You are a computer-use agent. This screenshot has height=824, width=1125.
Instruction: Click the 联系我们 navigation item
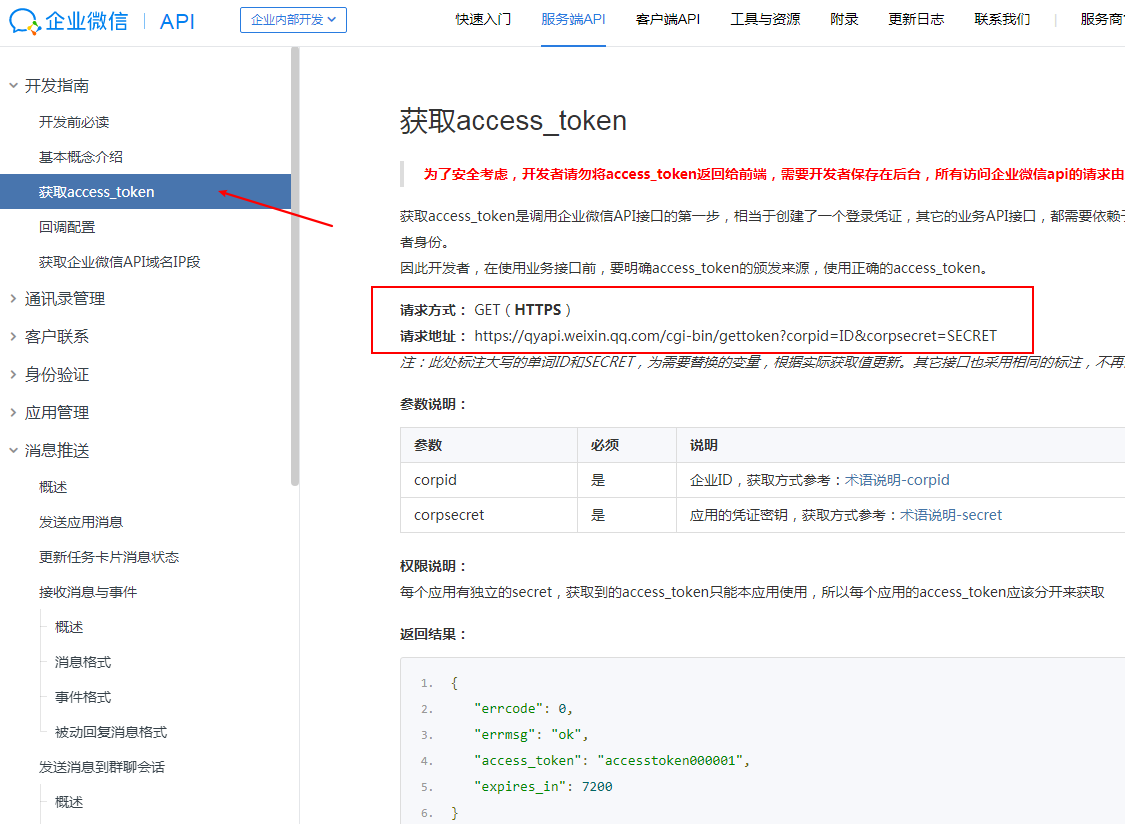[1002, 19]
